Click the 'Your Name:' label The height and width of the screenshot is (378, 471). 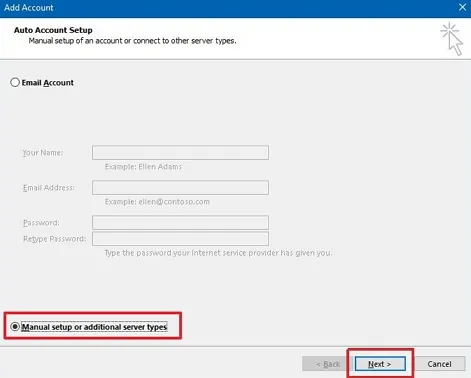(x=43, y=153)
